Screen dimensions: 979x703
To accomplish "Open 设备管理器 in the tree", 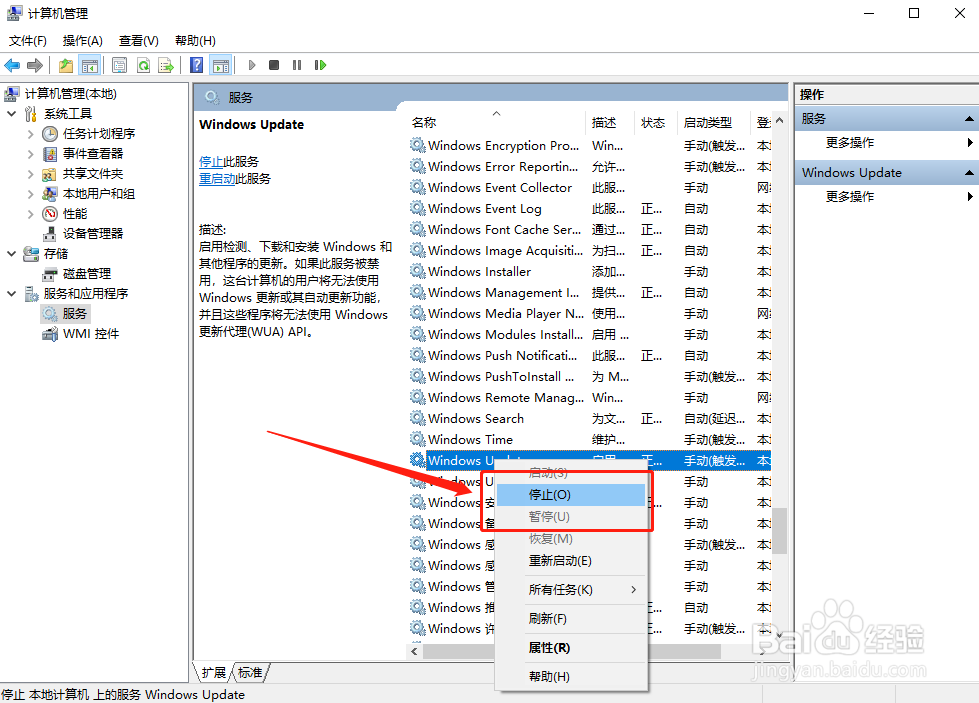I will [x=92, y=234].
